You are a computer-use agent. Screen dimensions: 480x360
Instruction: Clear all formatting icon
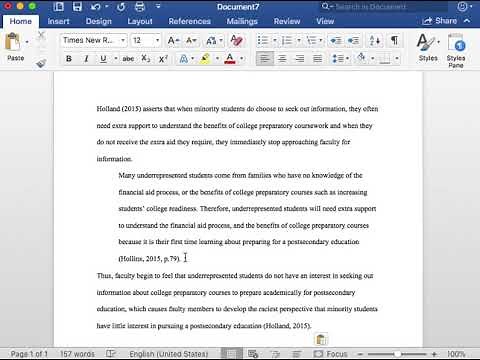click(236, 40)
